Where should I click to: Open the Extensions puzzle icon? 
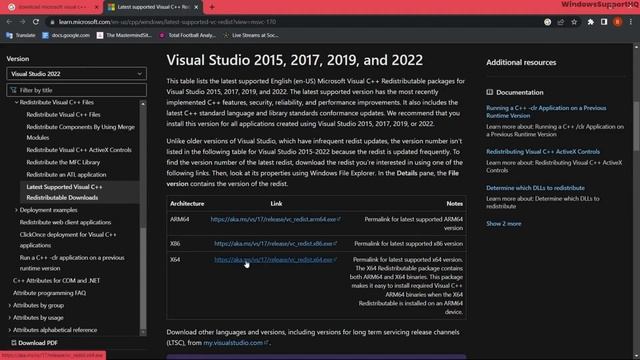click(591, 22)
